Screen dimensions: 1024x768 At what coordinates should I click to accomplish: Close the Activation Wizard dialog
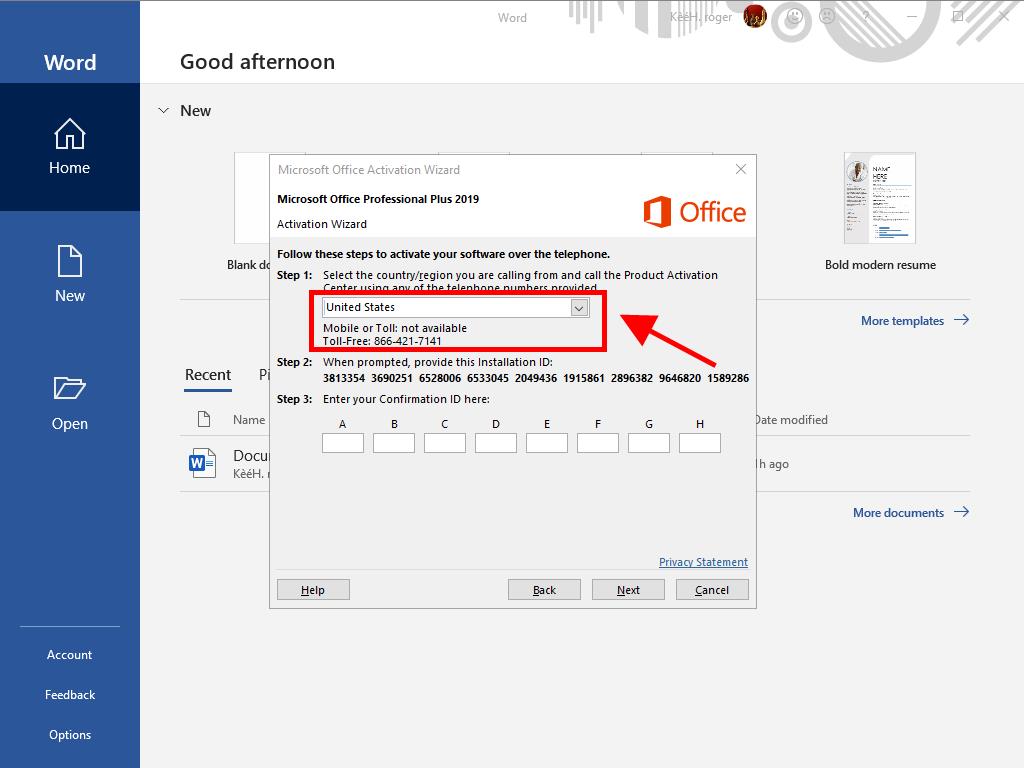pos(741,169)
